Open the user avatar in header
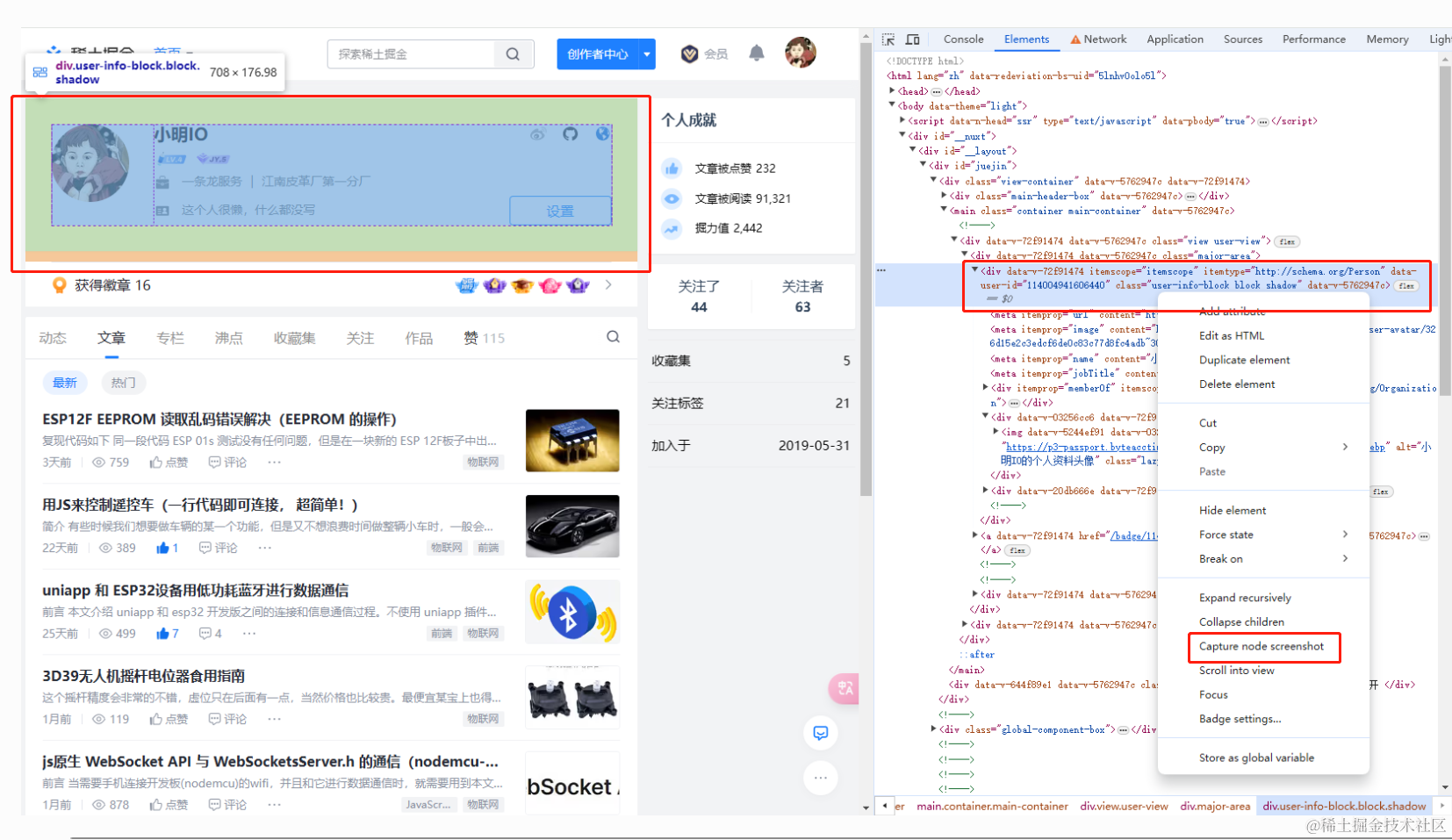The width and height of the screenshot is (1452, 840). pyautogui.click(x=801, y=53)
